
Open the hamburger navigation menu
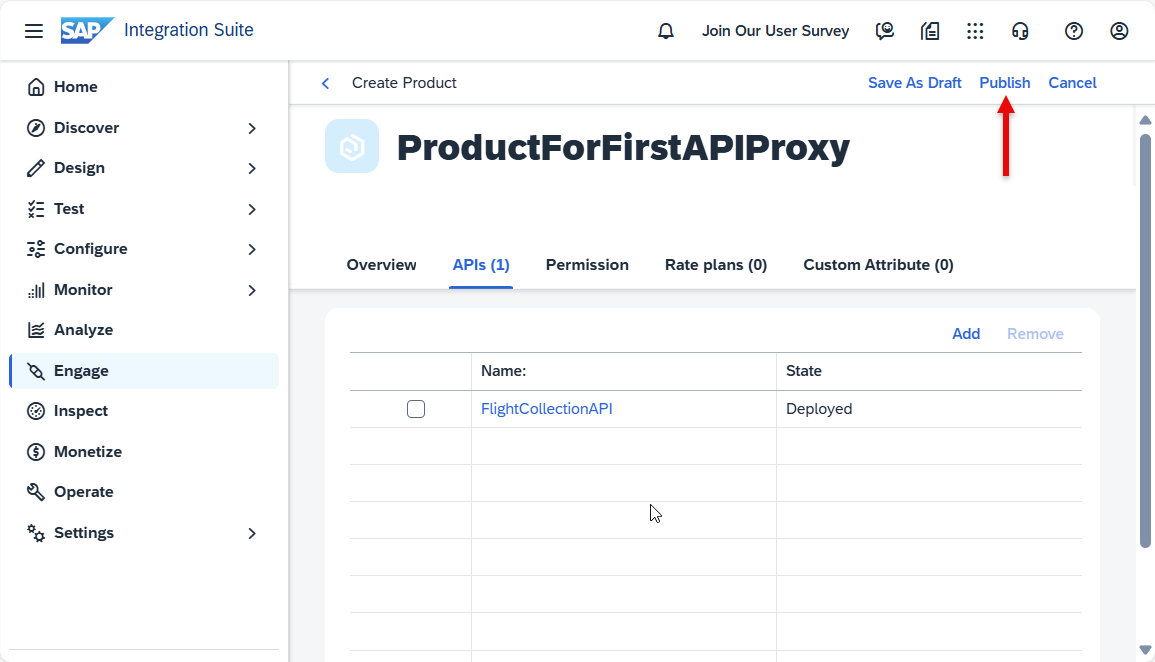pos(34,31)
